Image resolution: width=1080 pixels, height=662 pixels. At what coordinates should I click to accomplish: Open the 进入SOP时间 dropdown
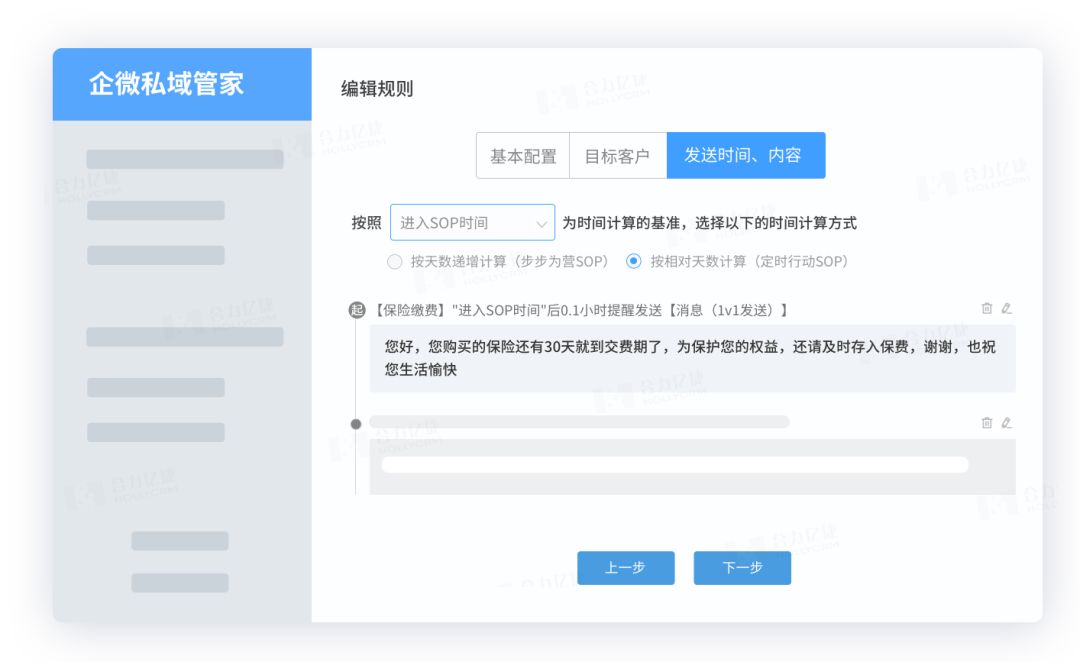pos(472,223)
